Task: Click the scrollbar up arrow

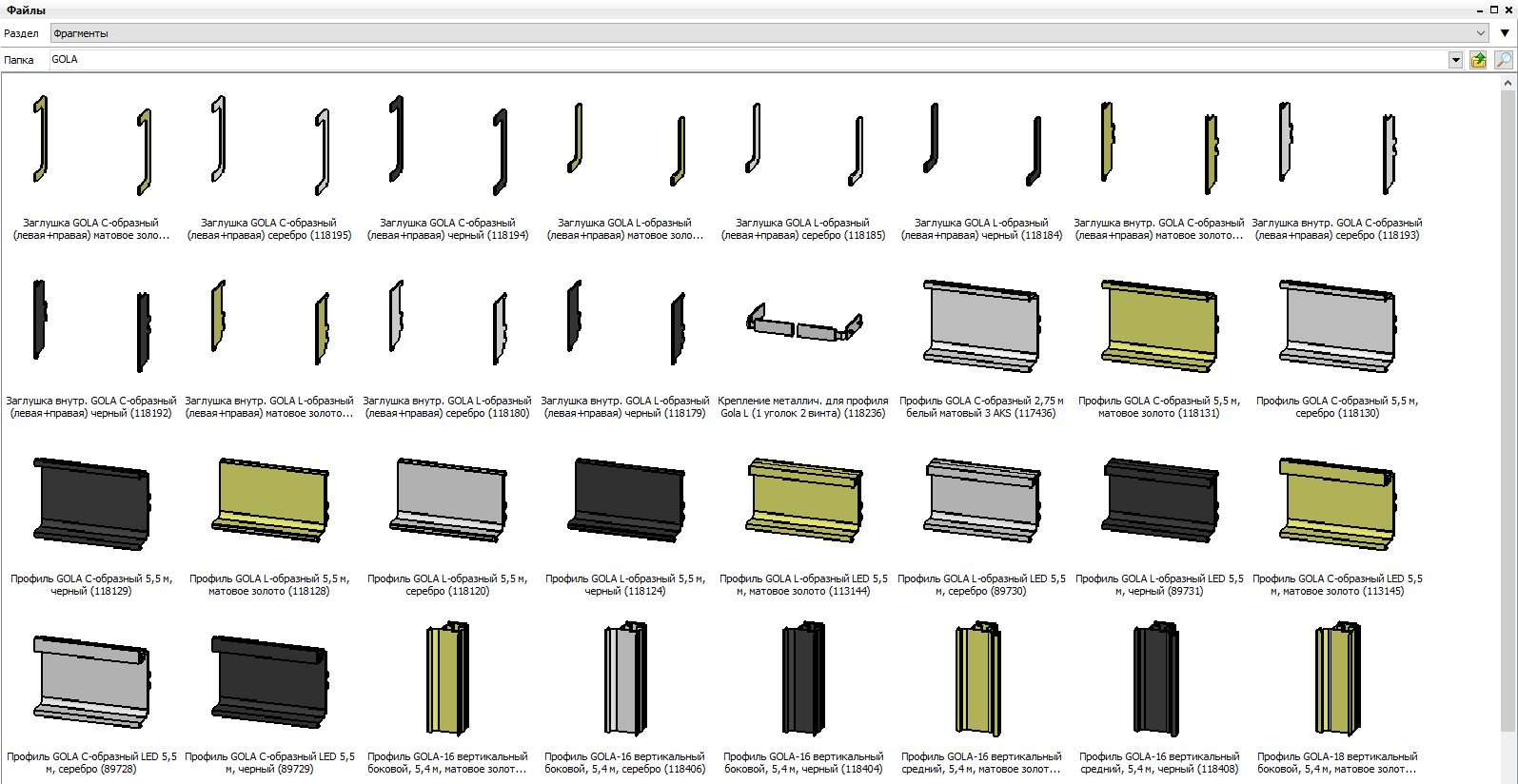Action: pos(1508,83)
